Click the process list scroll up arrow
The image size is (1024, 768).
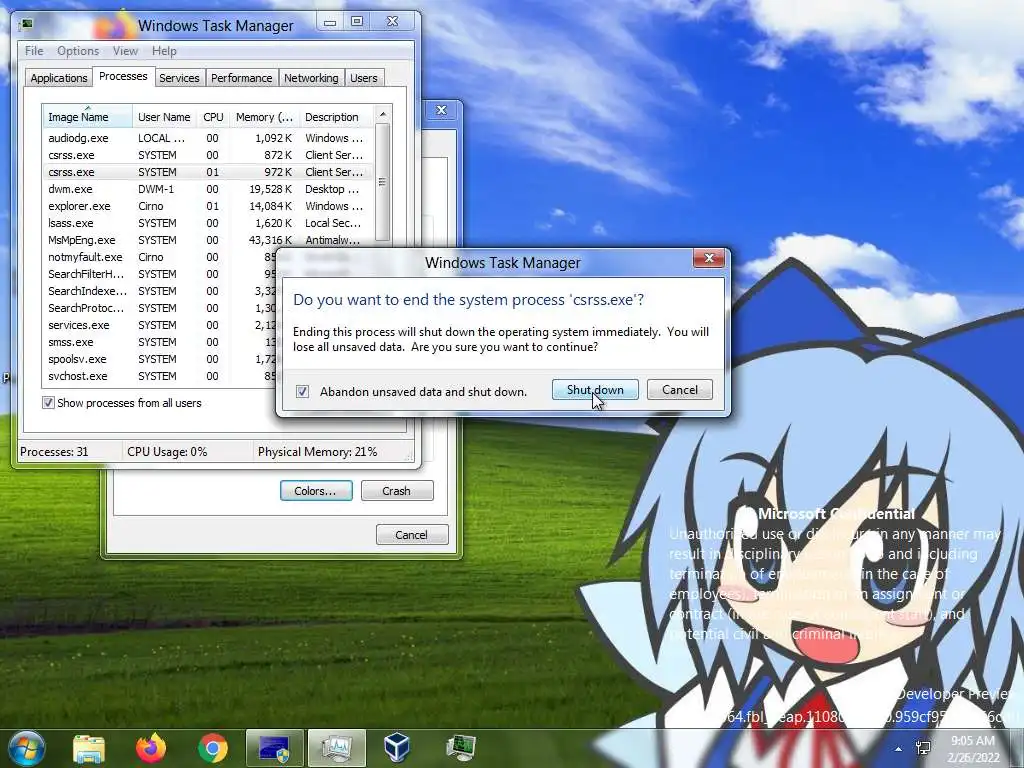(383, 114)
